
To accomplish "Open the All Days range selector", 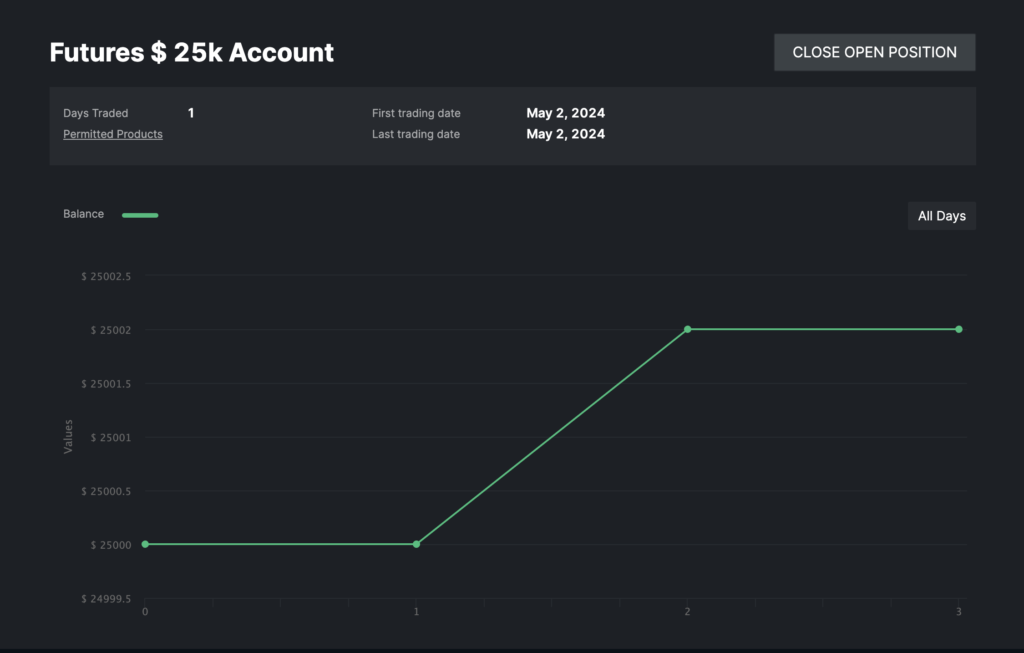I will point(942,215).
